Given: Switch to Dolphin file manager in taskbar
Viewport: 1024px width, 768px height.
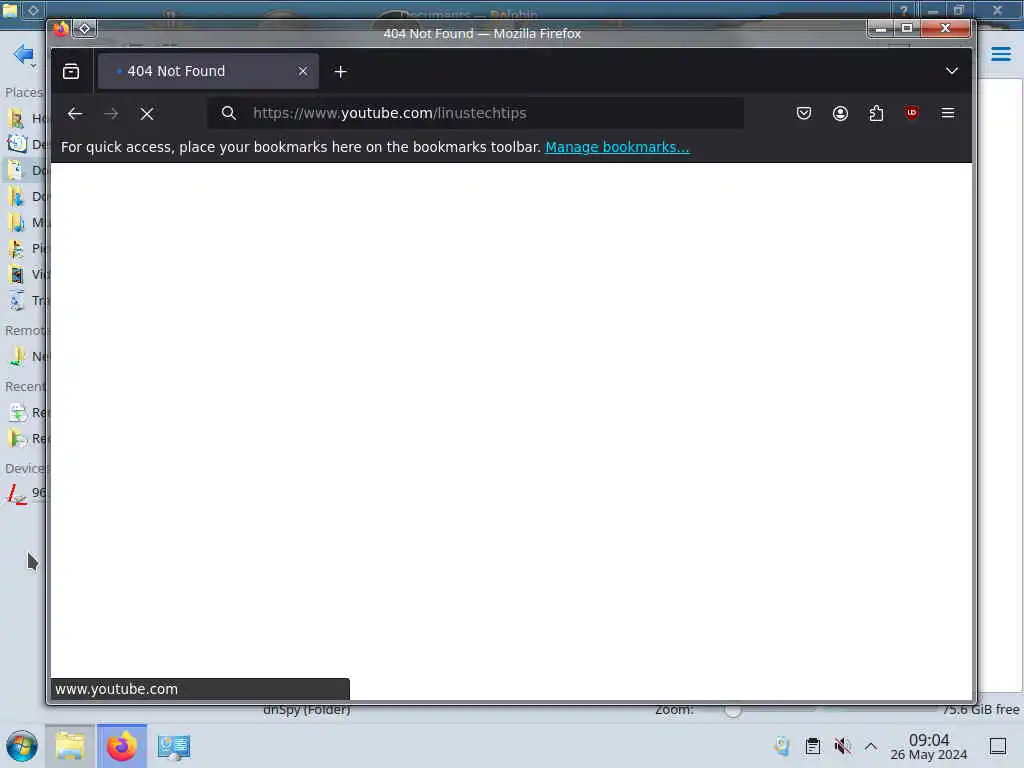Looking at the screenshot, I should (x=70, y=746).
